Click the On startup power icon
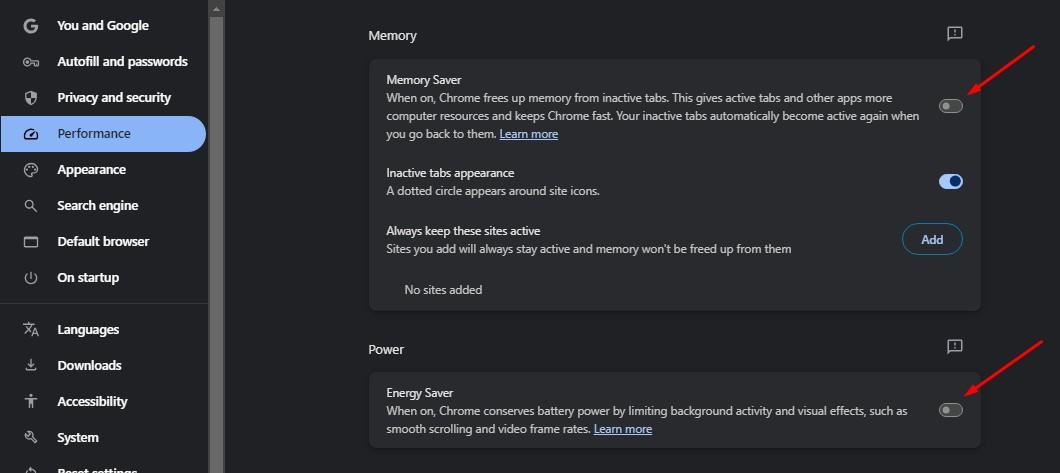Image resolution: width=1060 pixels, height=473 pixels. (31, 278)
